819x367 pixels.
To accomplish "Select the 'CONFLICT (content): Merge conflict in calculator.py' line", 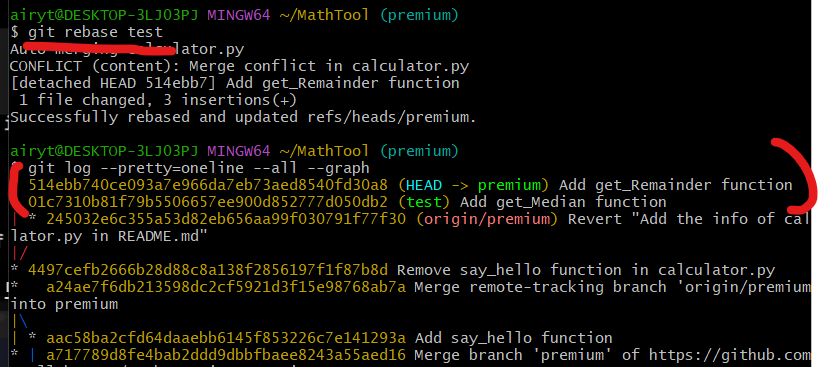I will tap(240, 66).
